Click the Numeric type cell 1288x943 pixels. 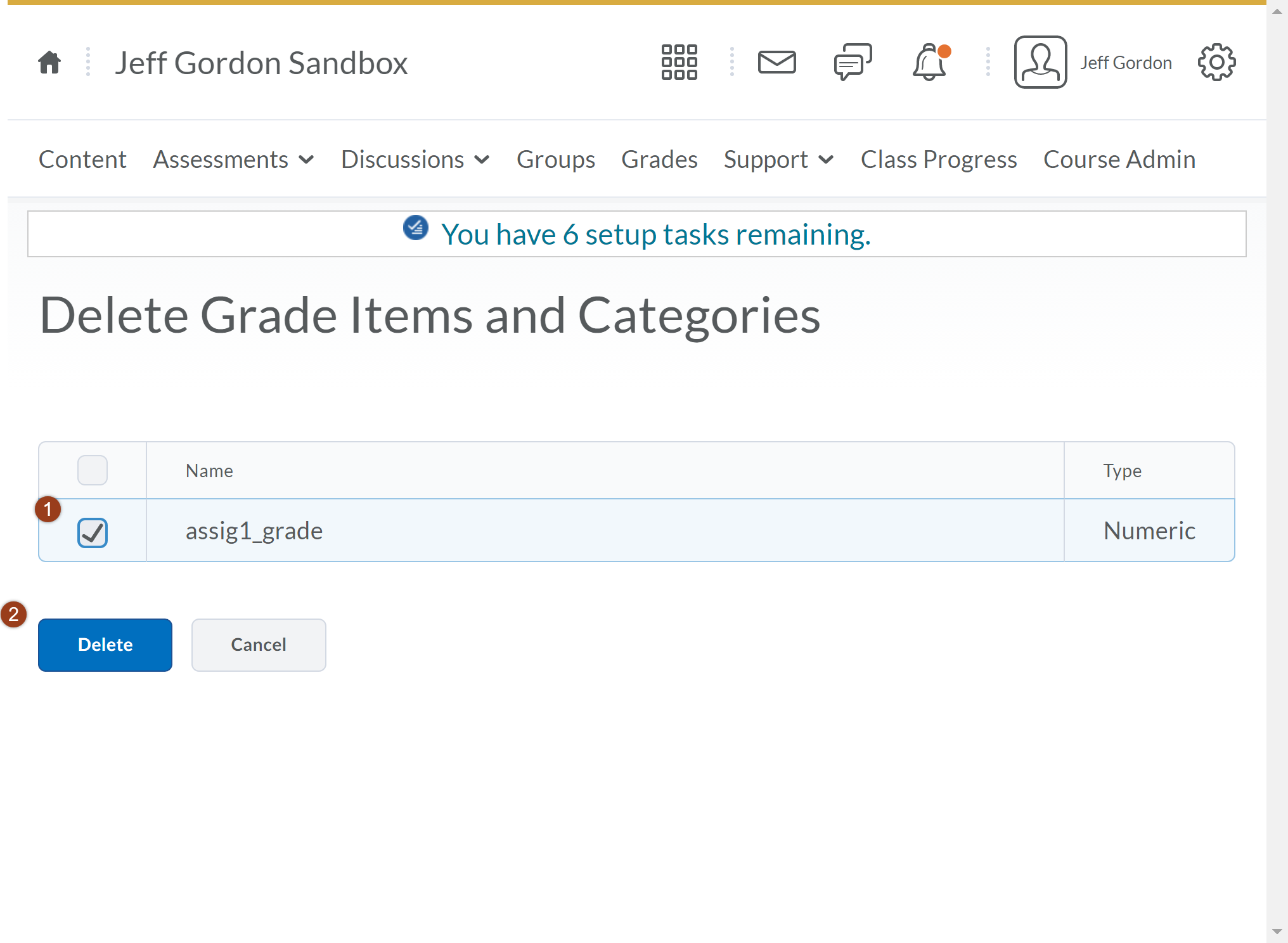(1149, 530)
